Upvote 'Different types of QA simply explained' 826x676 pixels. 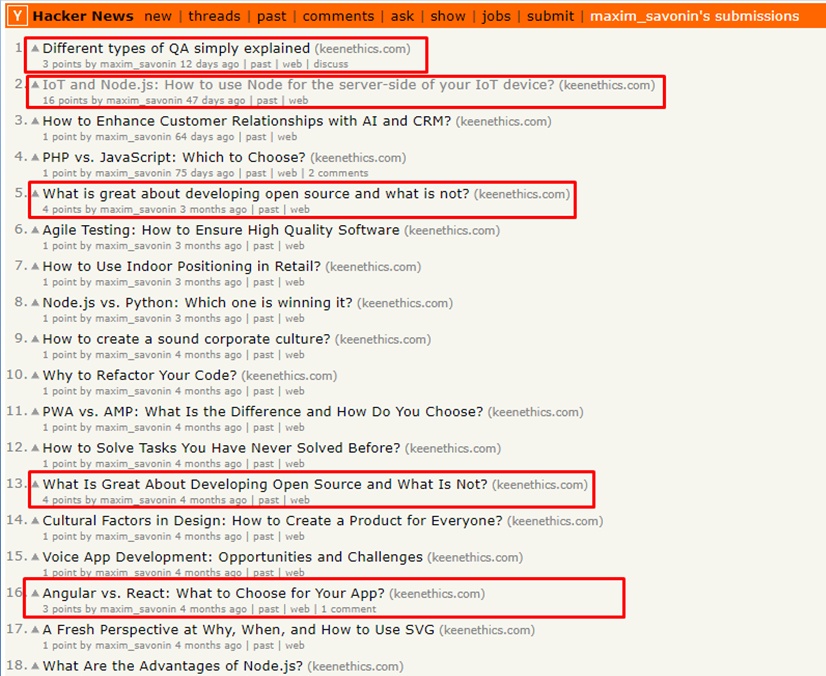(36, 48)
